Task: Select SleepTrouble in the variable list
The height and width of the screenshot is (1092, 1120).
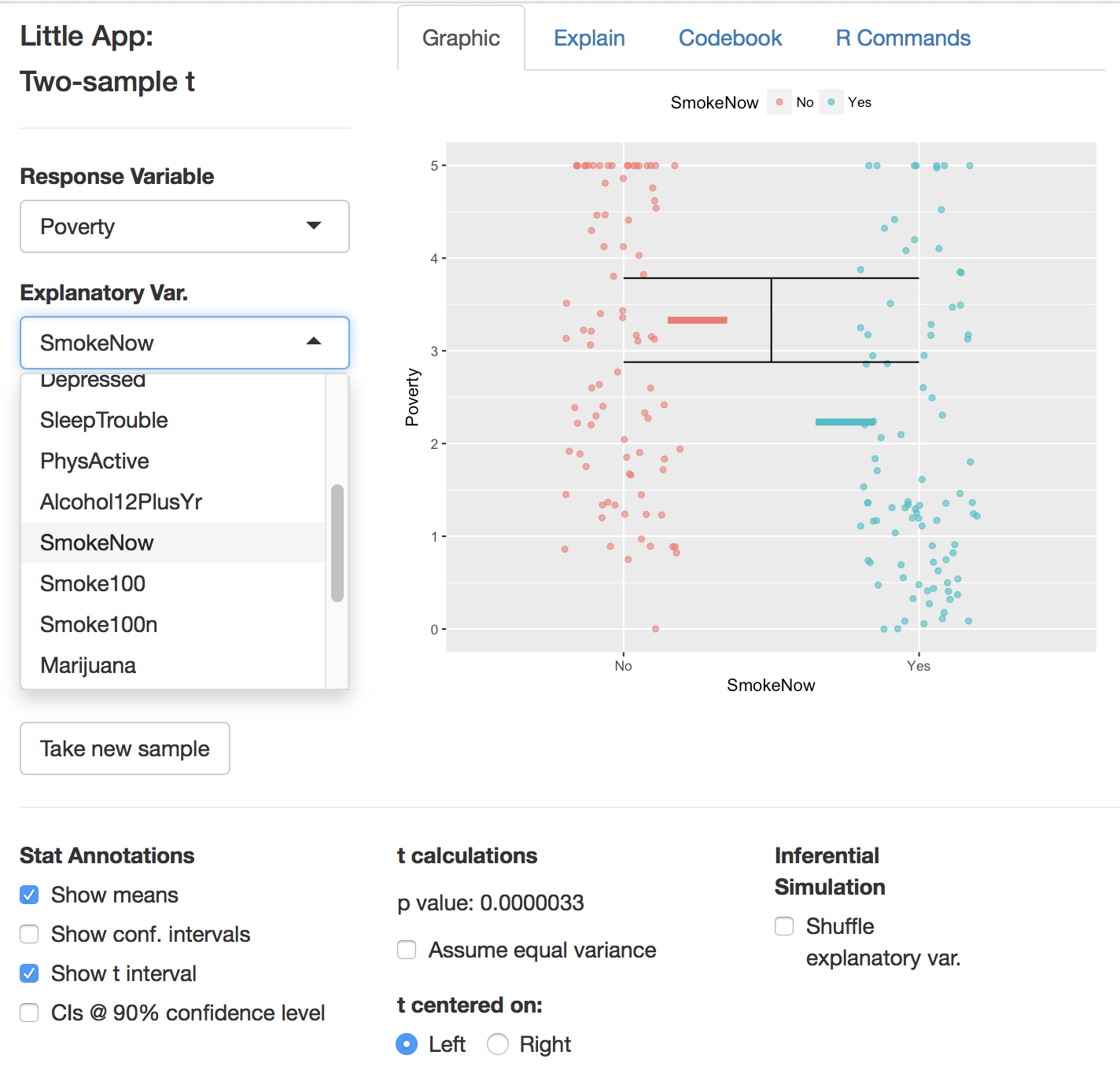Action: (x=104, y=420)
